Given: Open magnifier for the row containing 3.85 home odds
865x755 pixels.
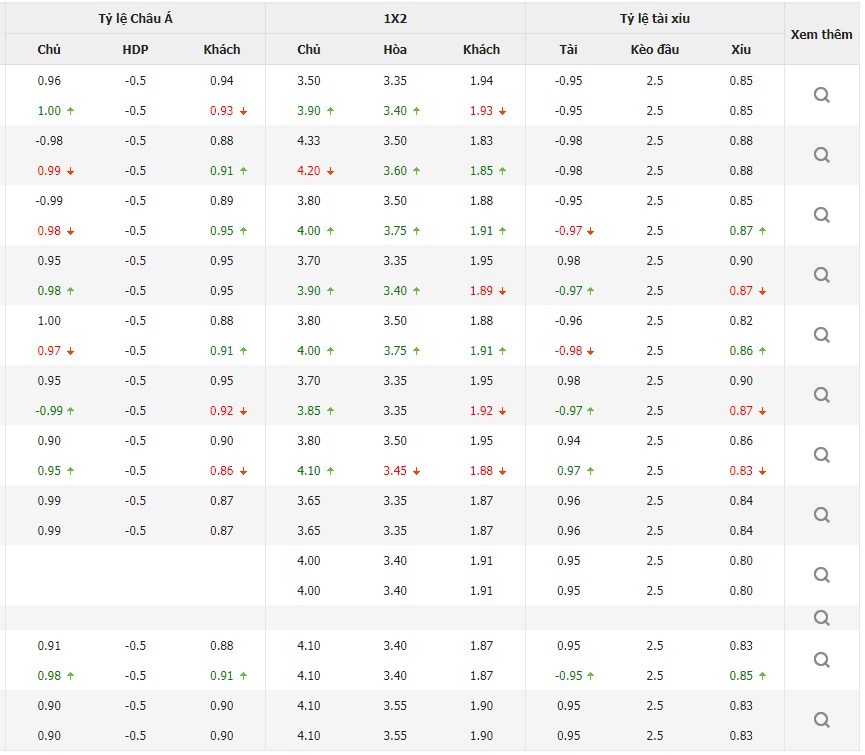Looking at the screenshot, I should 822,395.
